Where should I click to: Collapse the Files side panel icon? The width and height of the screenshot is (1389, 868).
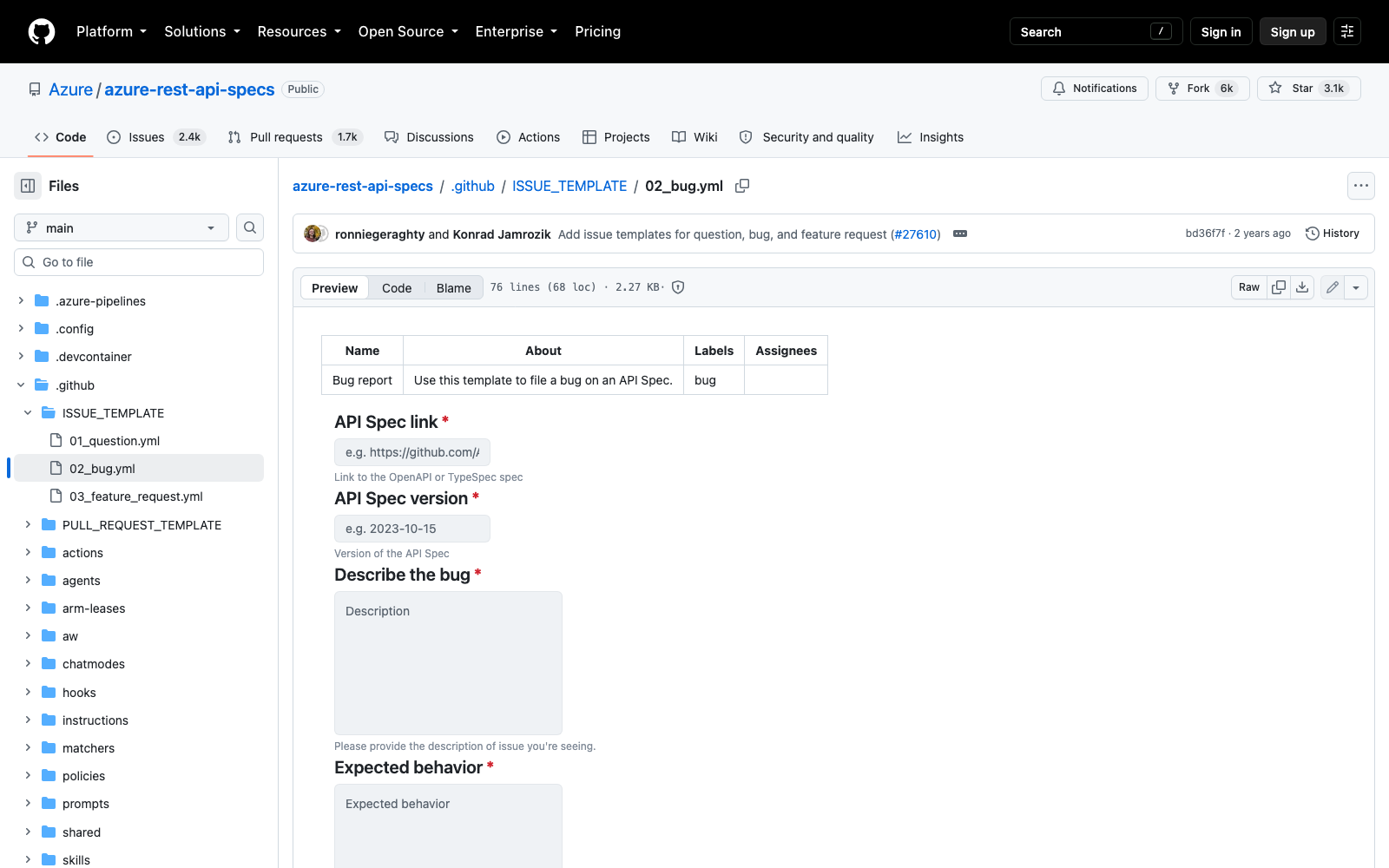(x=28, y=186)
